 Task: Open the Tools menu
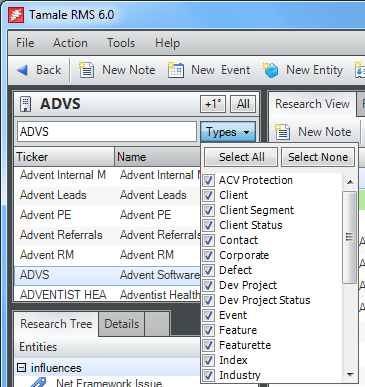pos(121,43)
